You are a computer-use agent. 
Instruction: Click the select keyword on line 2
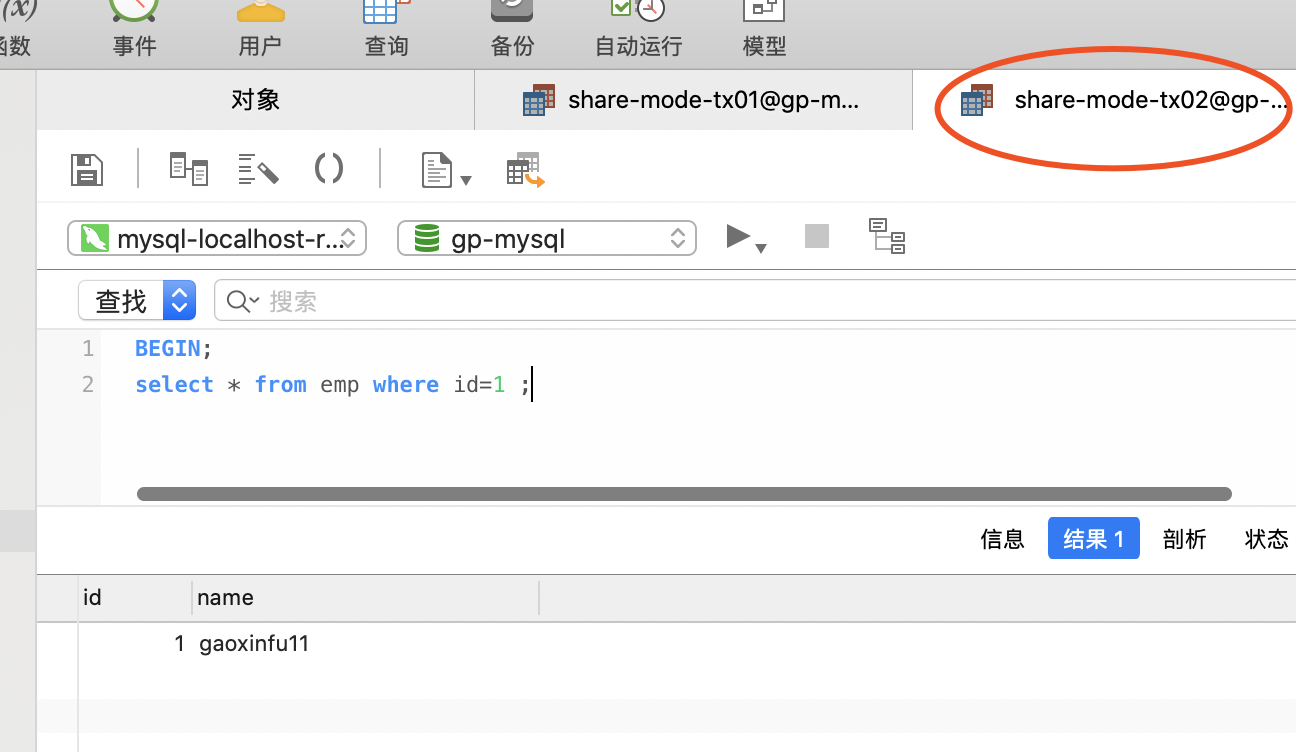tap(175, 385)
